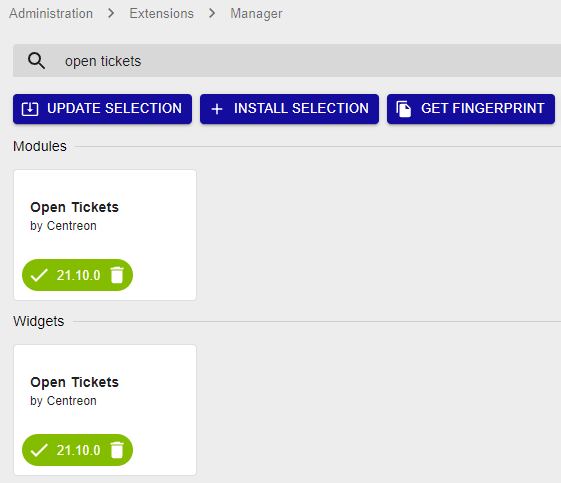This screenshot has width=561, height=483.
Task: Select the Manager breadcrumb item
Action: pyautogui.click(x=256, y=14)
